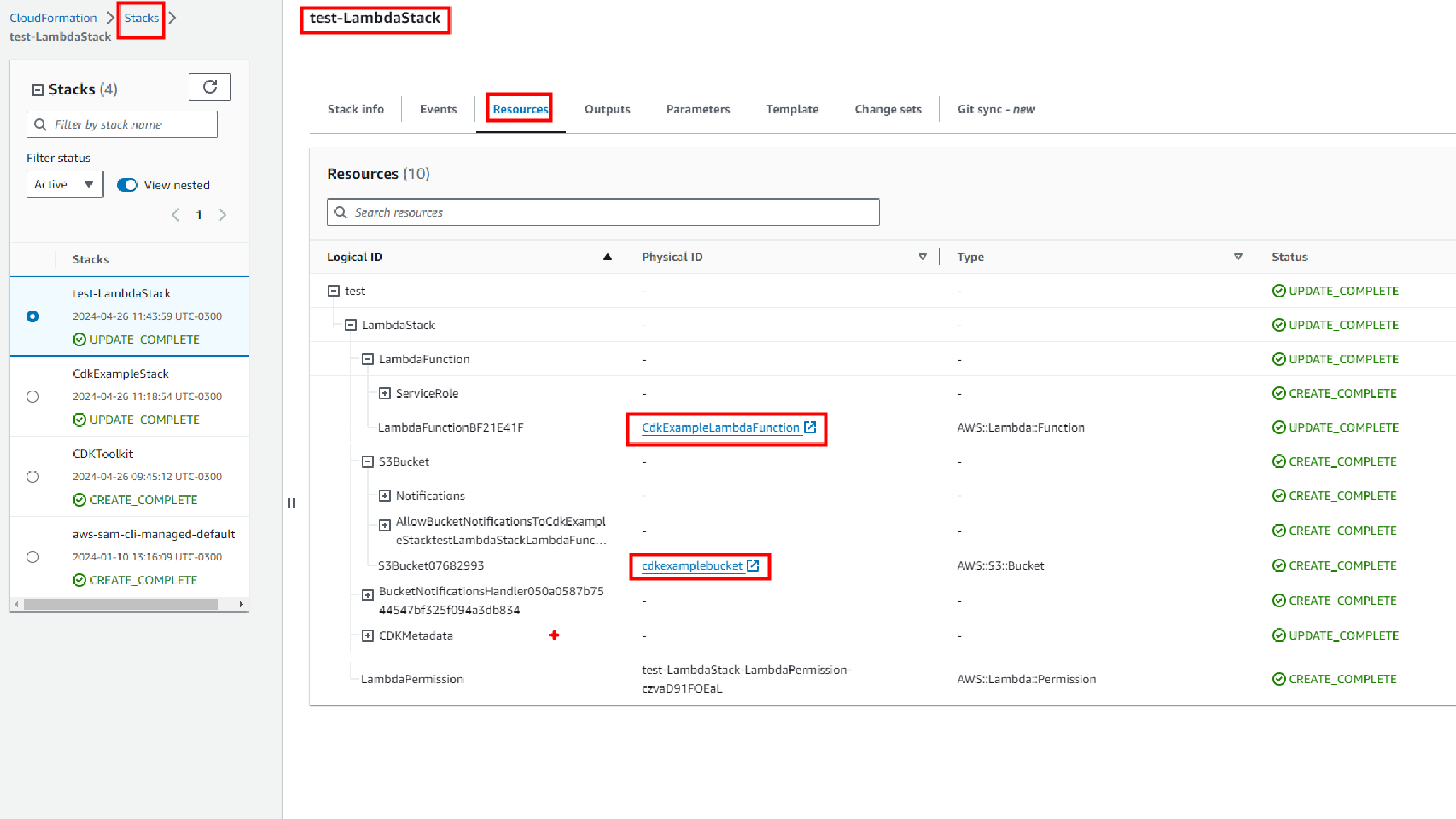Open external link icon for CdkExampleLambdaFunction
1456x819 pixels.
[810, 427]
